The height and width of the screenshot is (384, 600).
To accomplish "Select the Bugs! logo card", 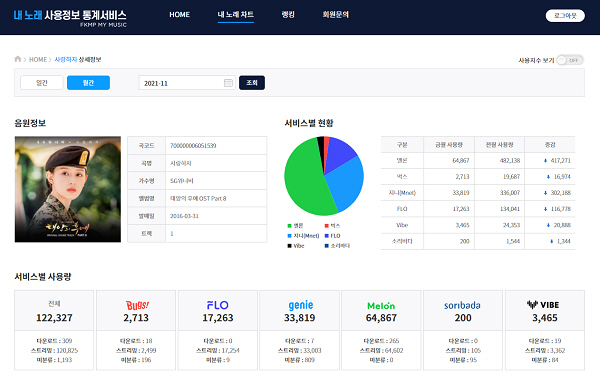I will click(x=136, y=311).
